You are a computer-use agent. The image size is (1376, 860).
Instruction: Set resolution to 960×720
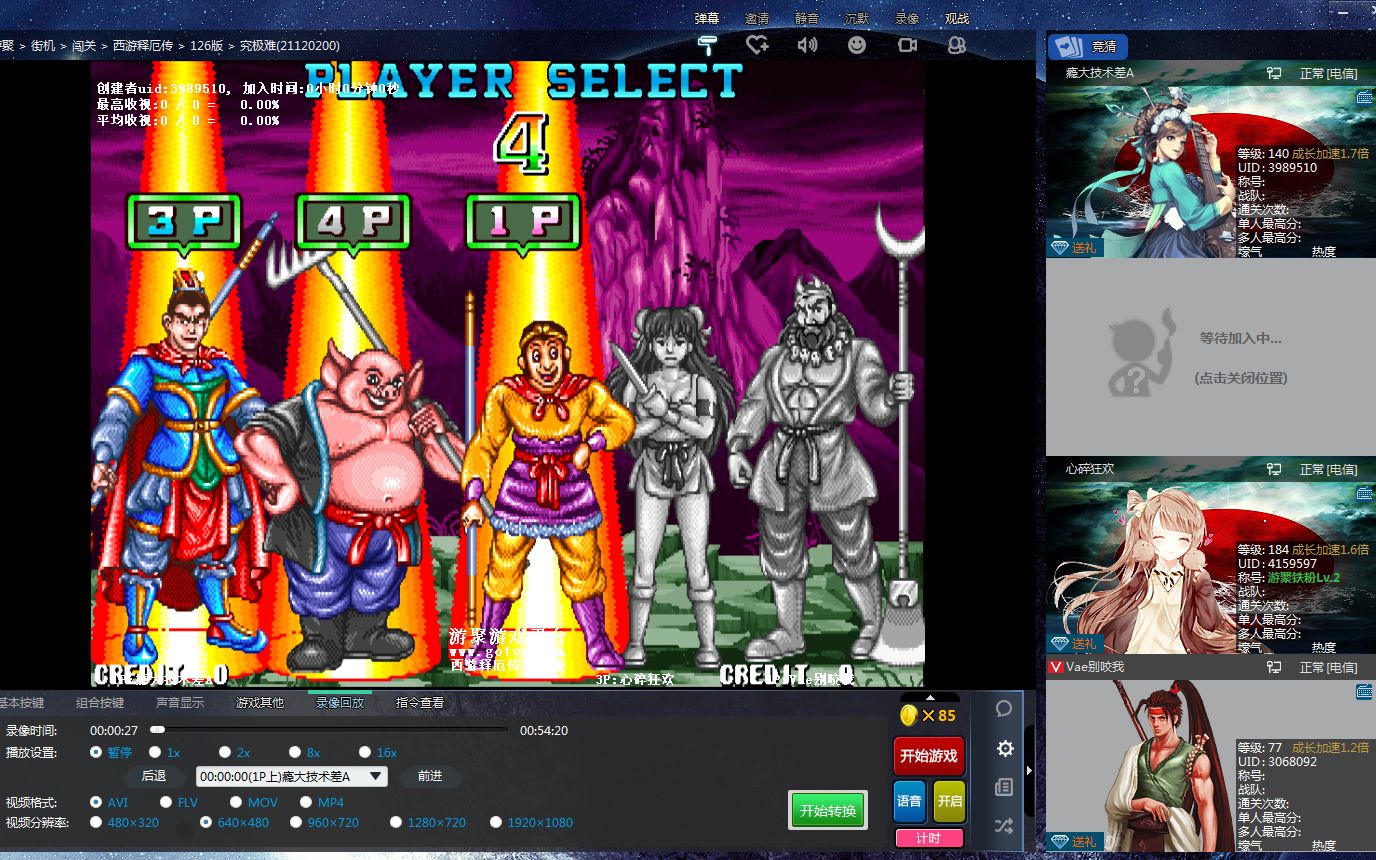click(296, 822)
